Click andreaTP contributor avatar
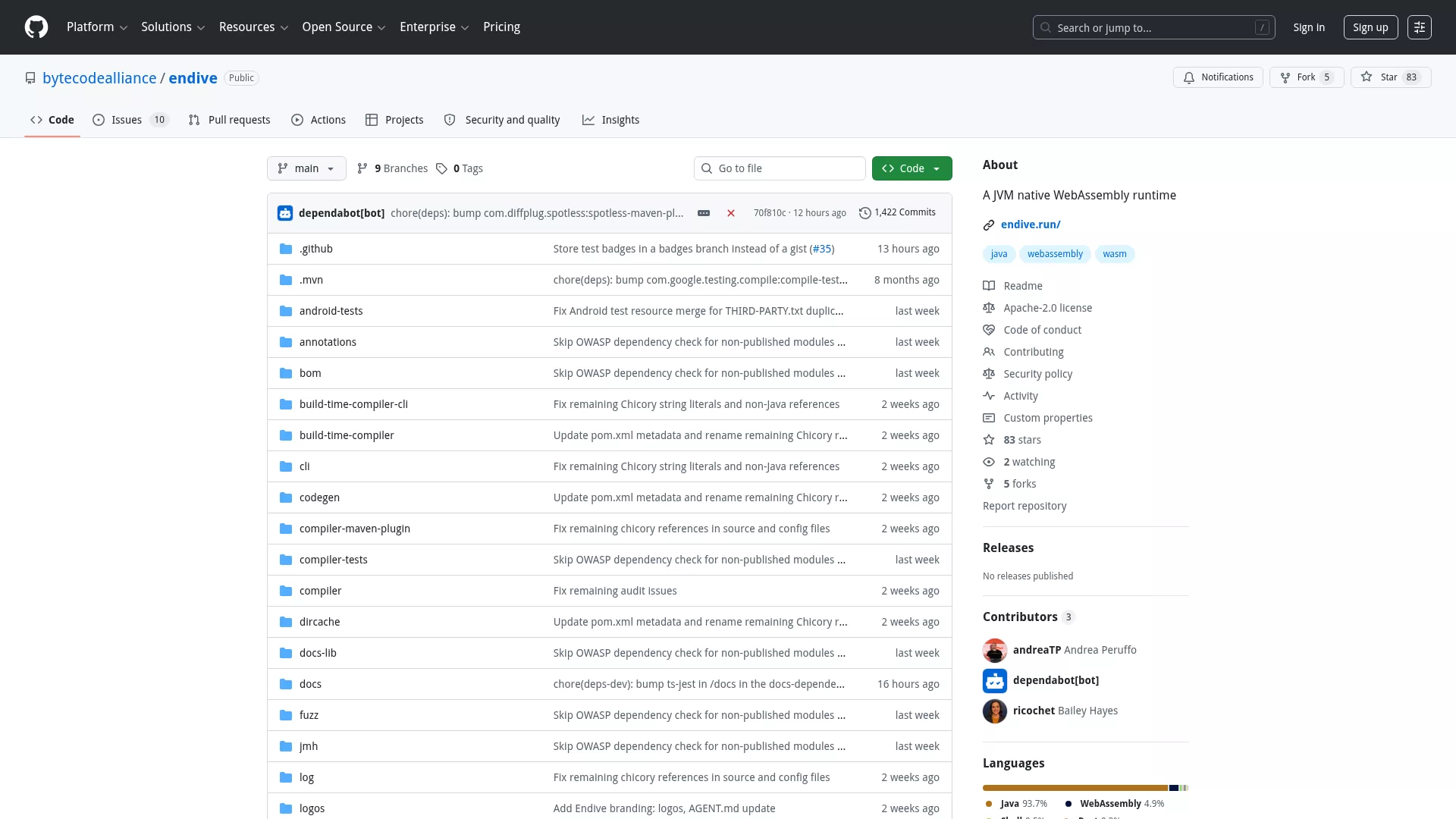 pos(995,650)
